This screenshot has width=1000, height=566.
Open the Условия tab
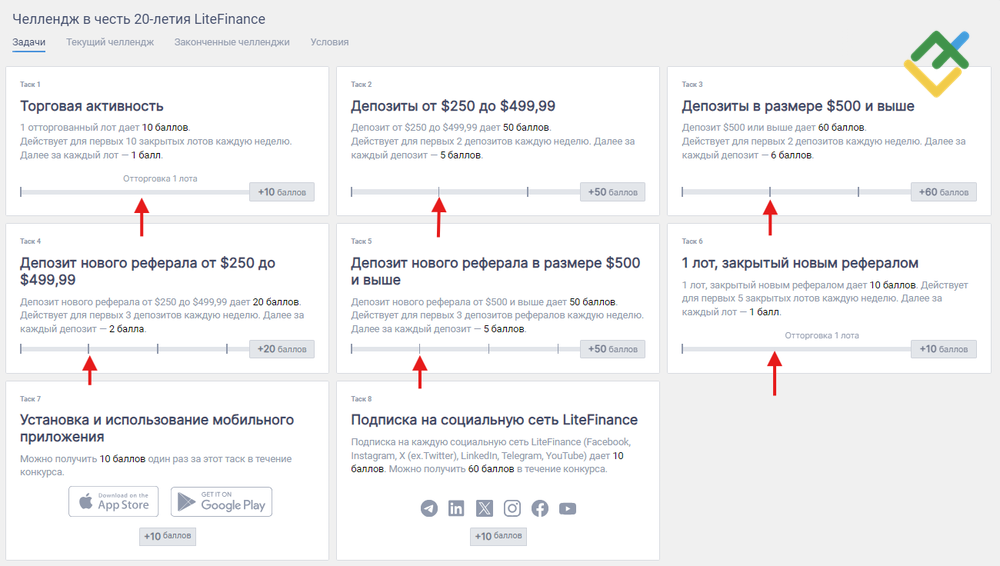[x=330, y=42]
